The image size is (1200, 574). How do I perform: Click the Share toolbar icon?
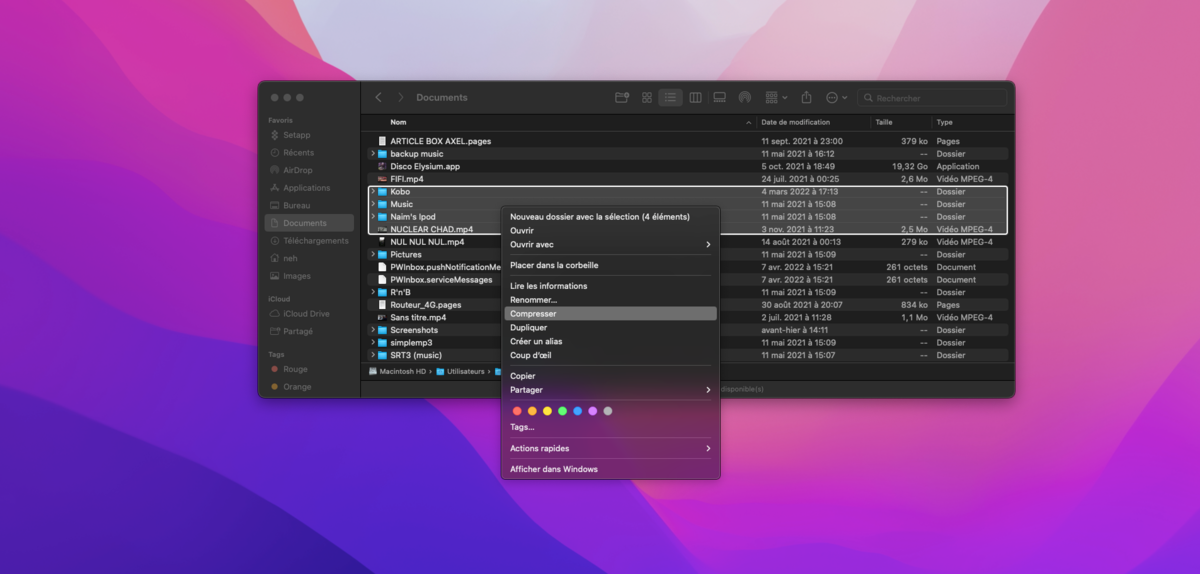807,97
